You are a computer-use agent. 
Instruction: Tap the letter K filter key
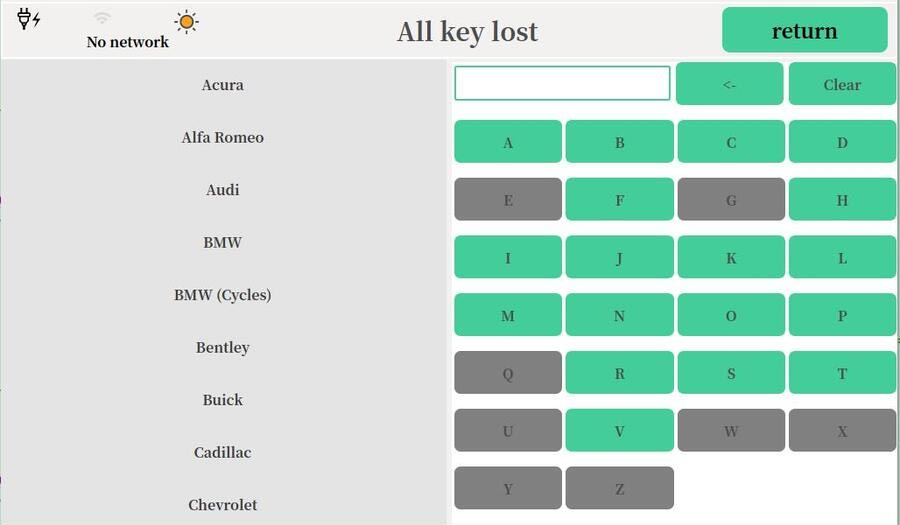point(730,258)
